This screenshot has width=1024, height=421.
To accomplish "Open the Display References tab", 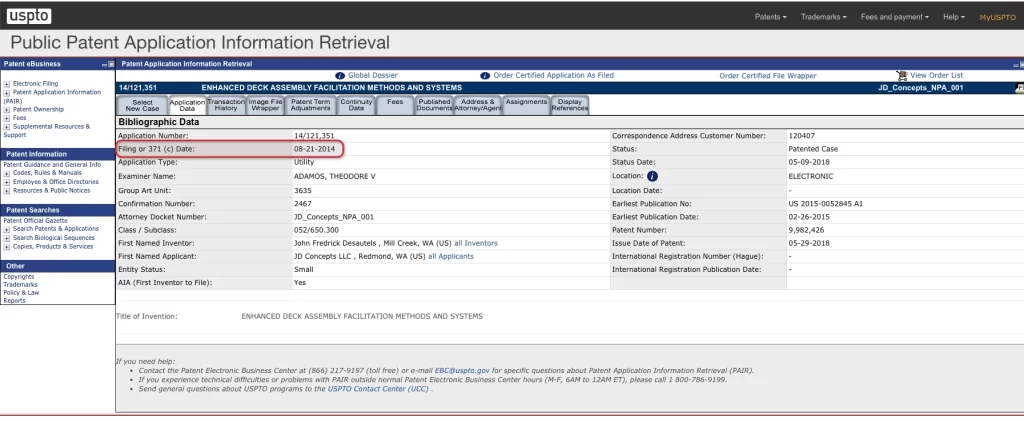I will (569, 106).
